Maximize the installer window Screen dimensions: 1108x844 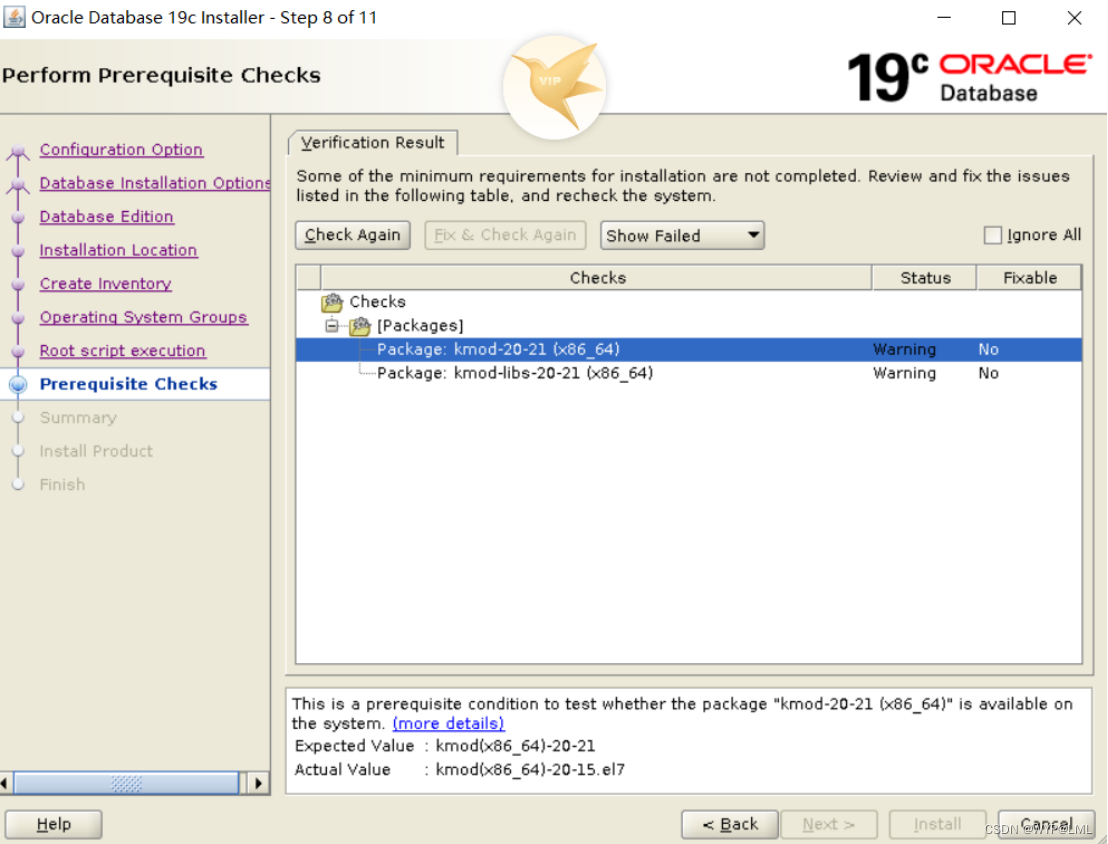point(1009,18)
